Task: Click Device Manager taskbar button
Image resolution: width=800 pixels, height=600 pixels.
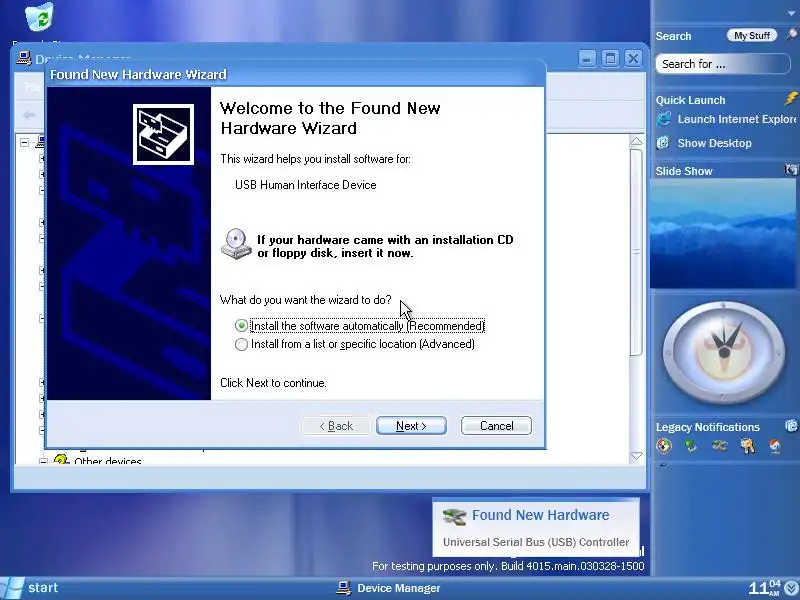Action: tap(388, 588)
